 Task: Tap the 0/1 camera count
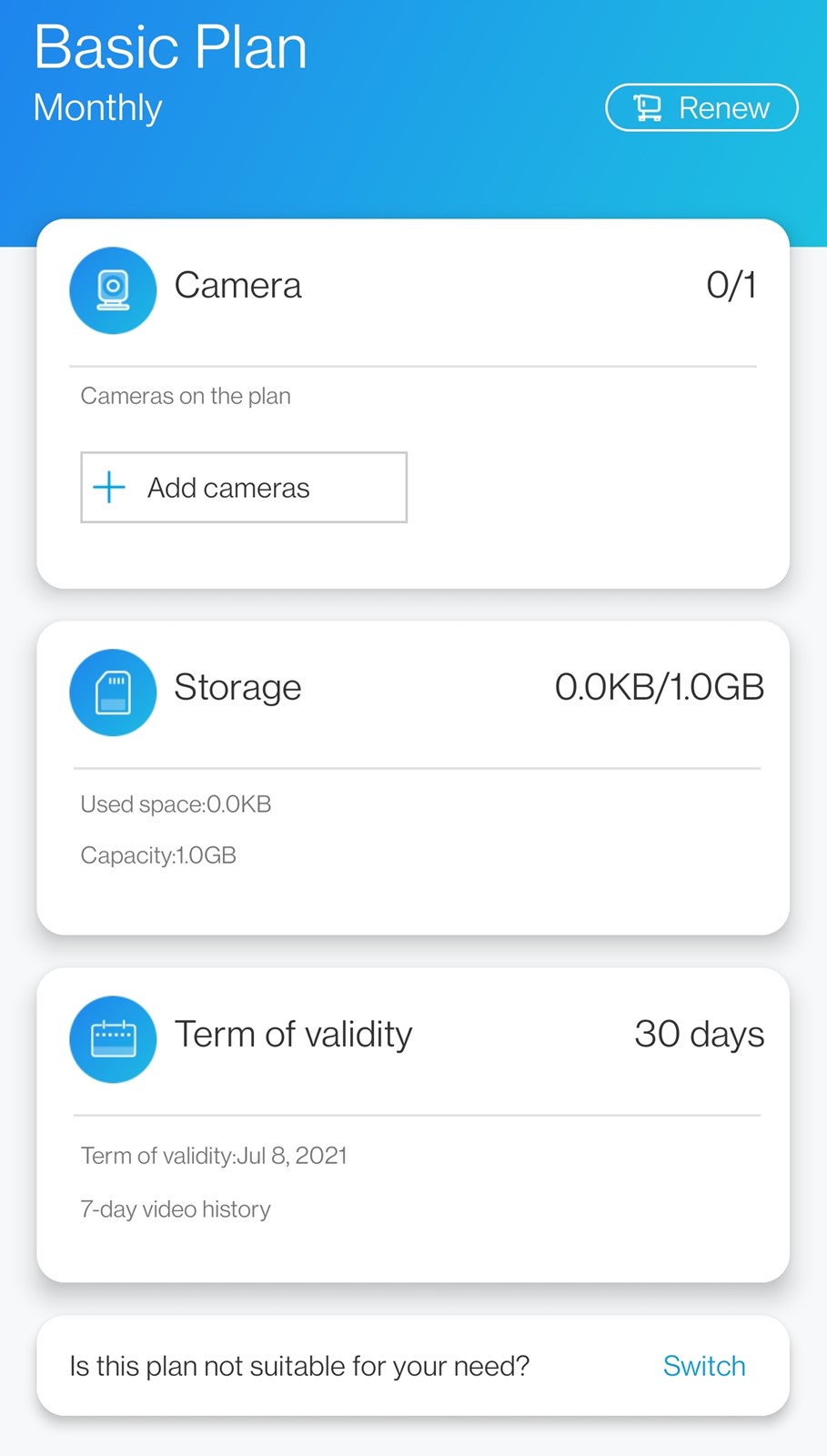[x=731, y=286]
